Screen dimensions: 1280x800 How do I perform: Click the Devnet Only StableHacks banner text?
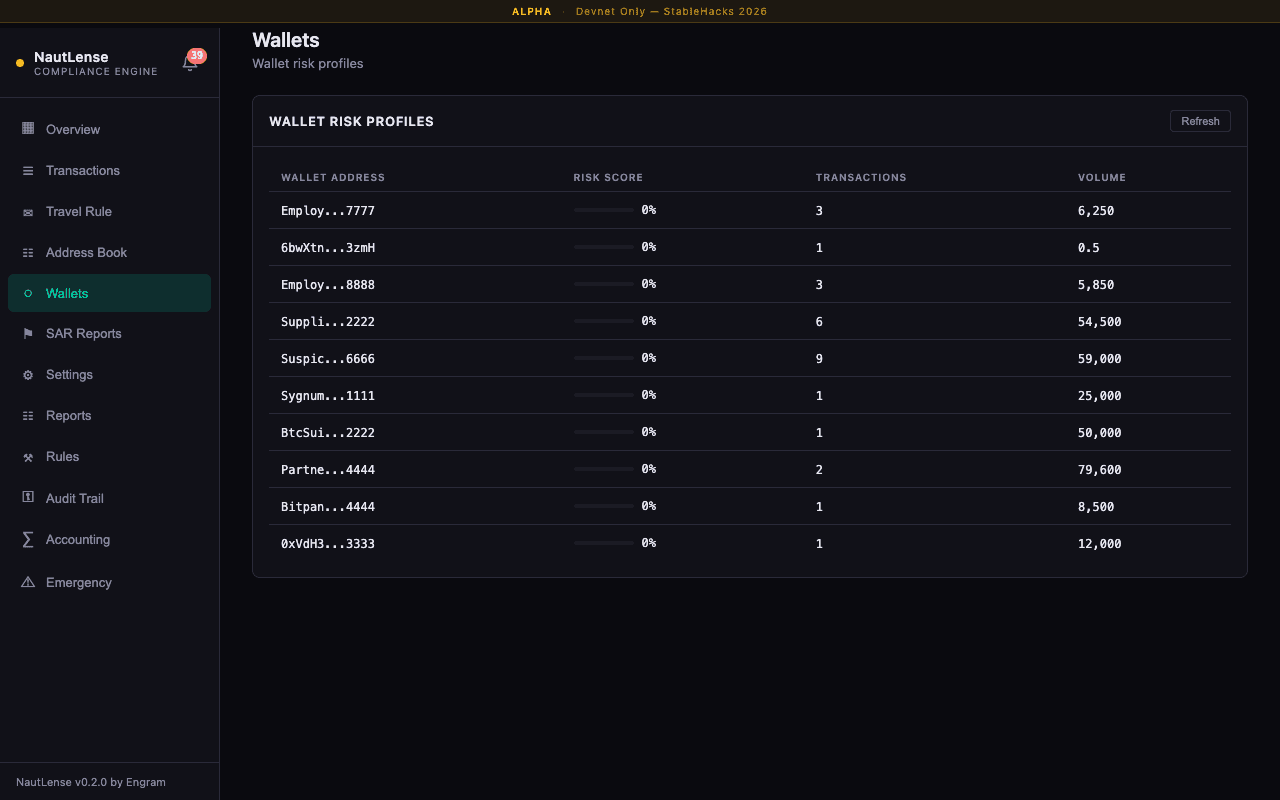click(x=671, y=11)
